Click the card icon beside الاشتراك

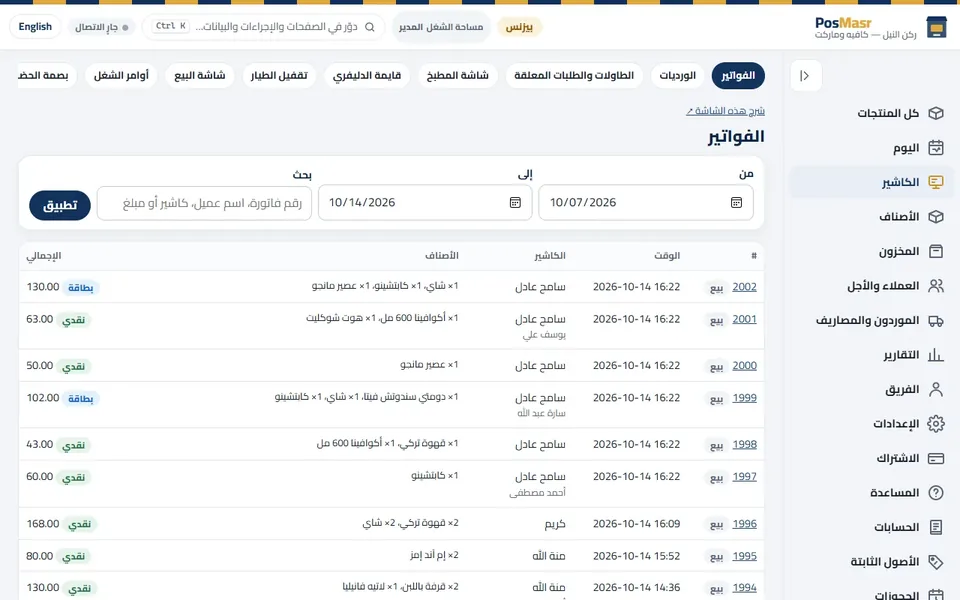(936, 459)
